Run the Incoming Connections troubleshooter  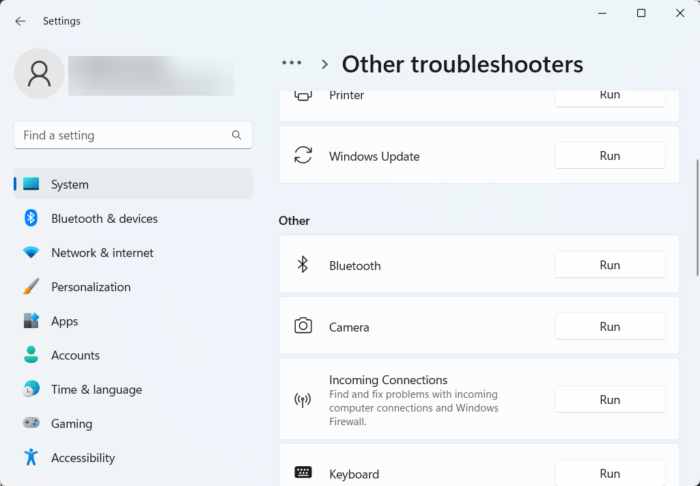609,400
